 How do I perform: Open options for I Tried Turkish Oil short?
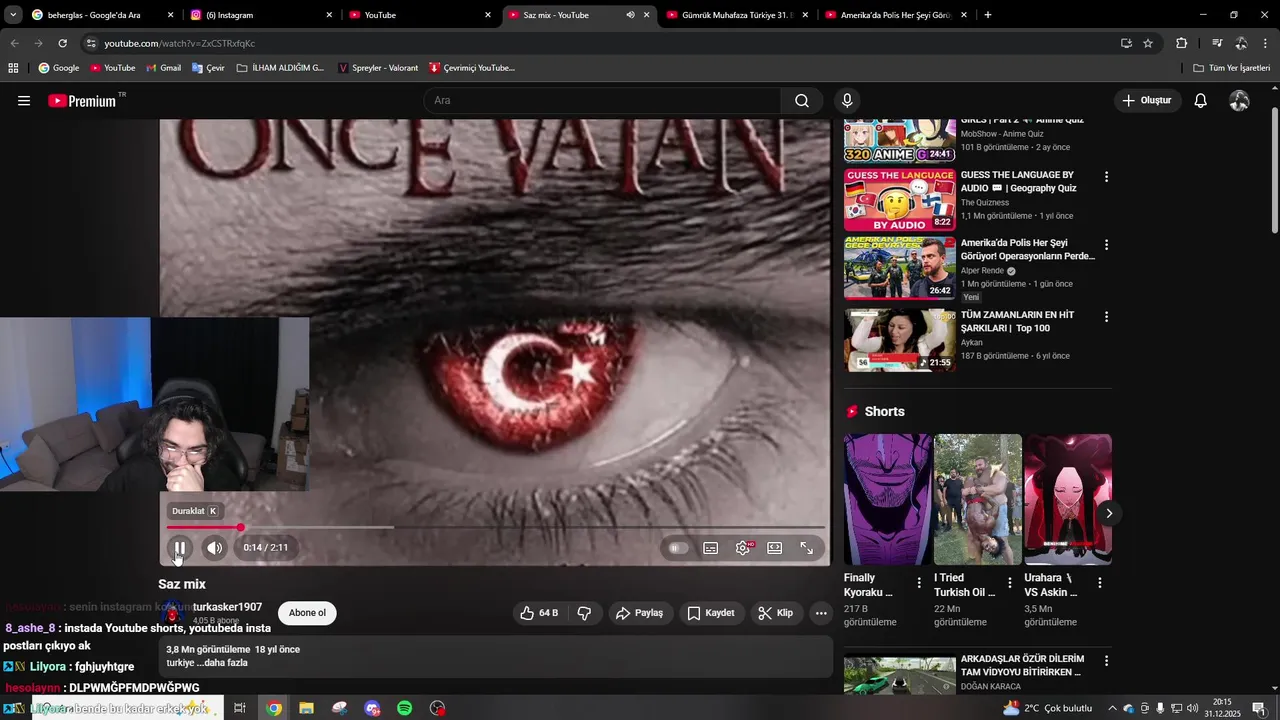(x=1009, y=582)
